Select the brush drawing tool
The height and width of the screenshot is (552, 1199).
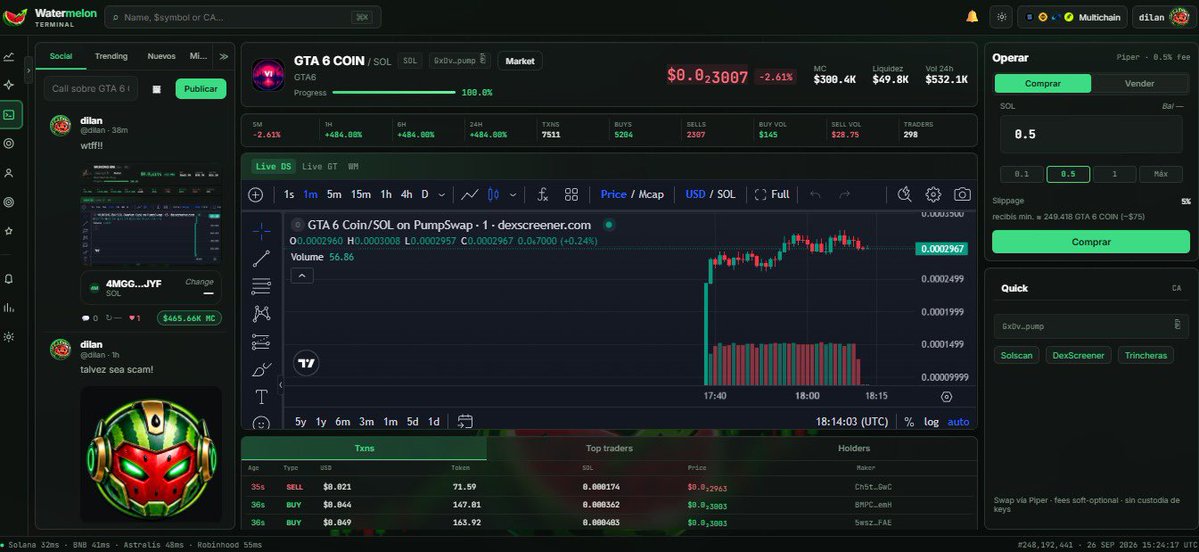pos(262,370)
